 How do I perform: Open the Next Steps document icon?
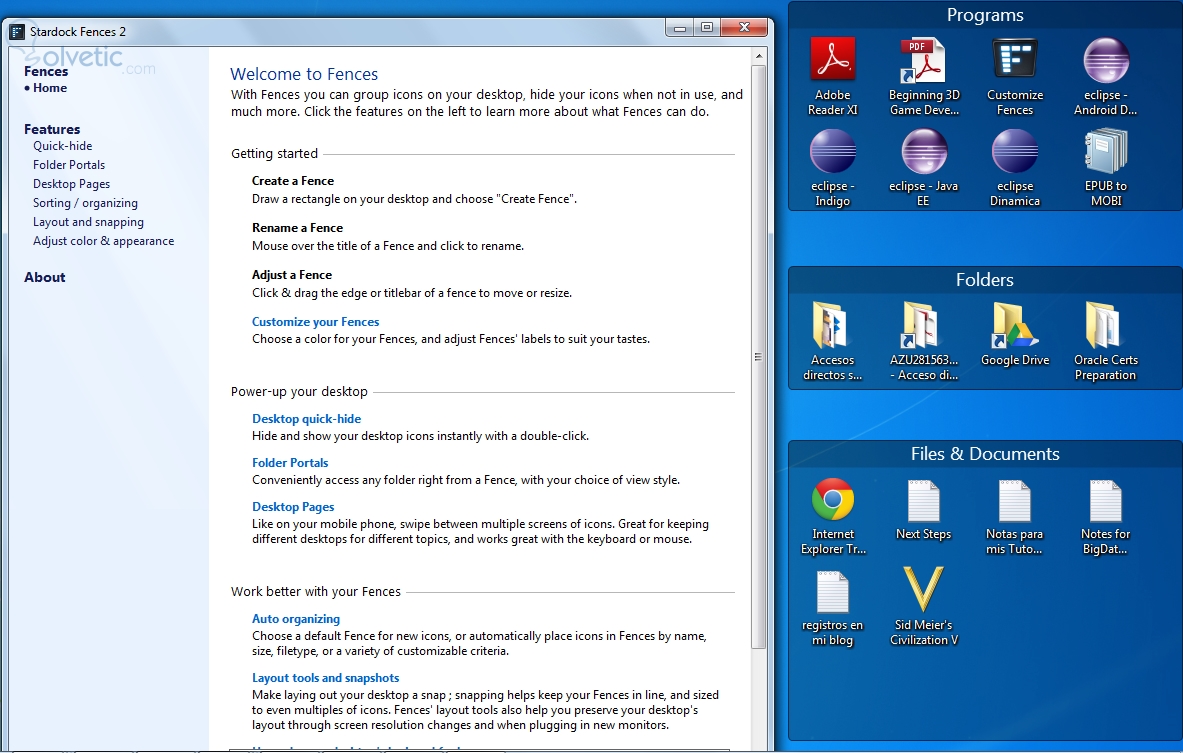pyautogui.click(x=923, y=509)
